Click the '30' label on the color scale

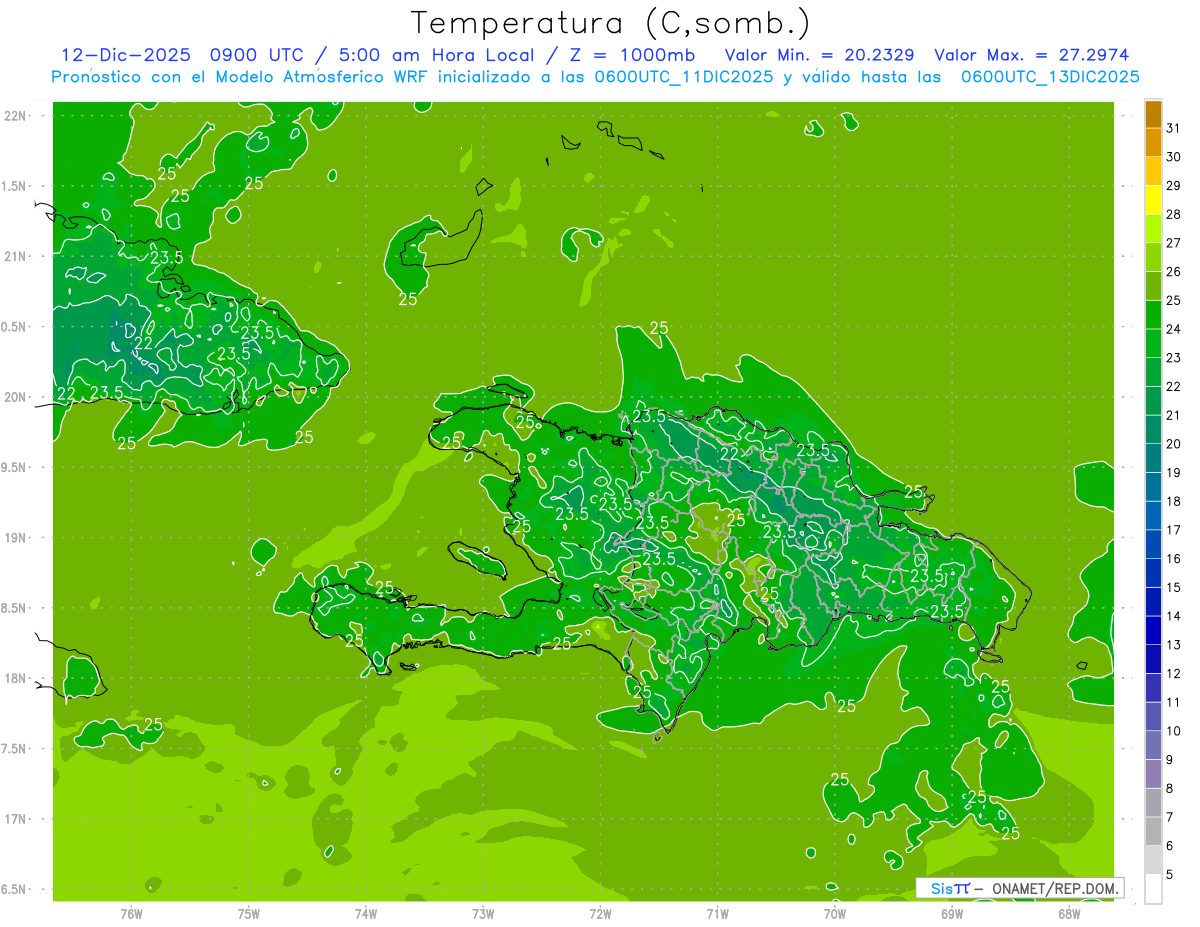1174,157
